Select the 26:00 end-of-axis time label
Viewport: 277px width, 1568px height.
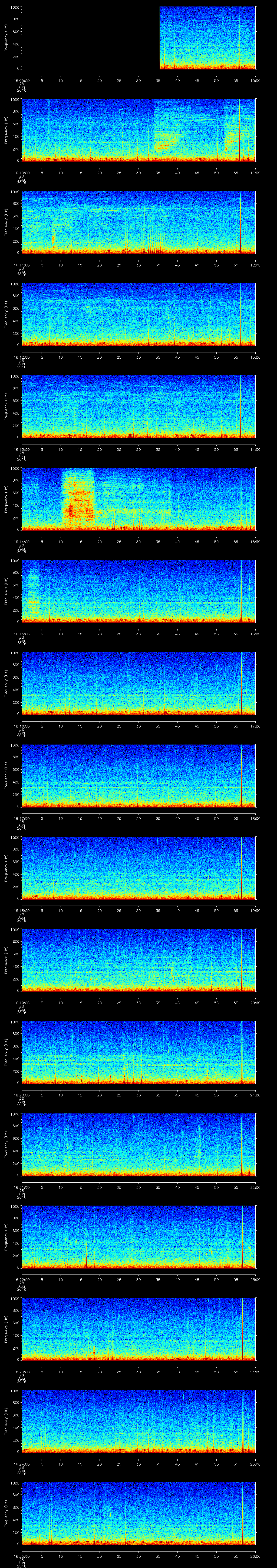(255, 1556)
